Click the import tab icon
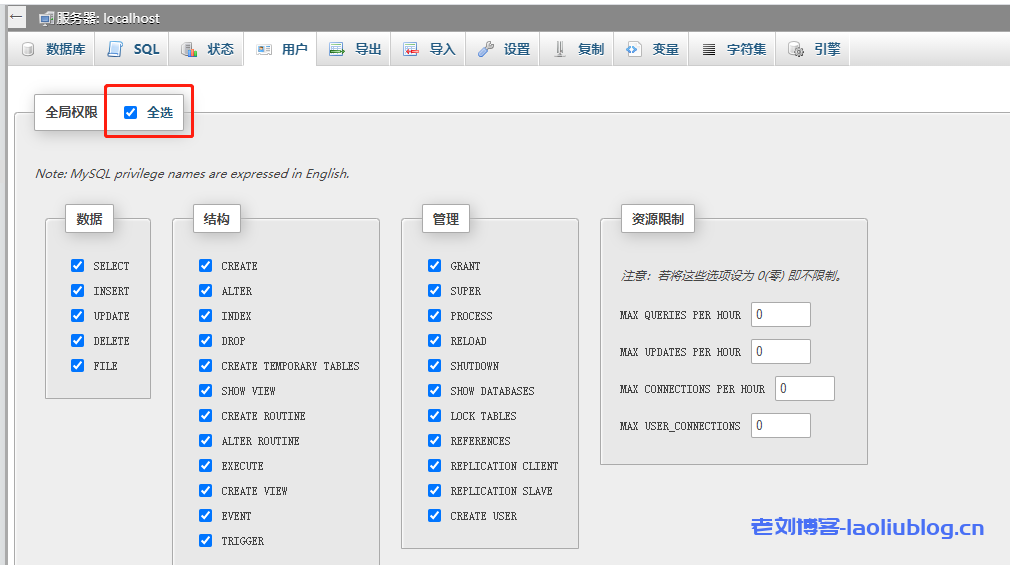The image size is (1010, 565). tap(411, 49)
